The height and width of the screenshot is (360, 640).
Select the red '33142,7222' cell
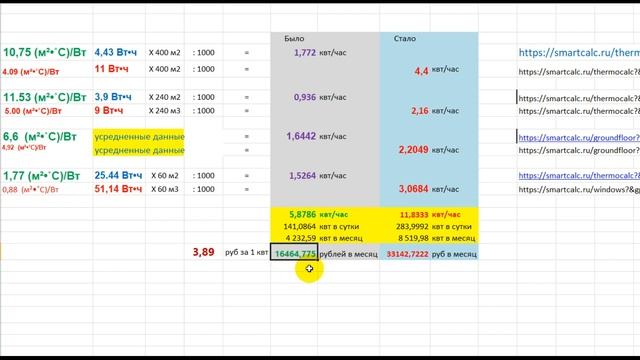tap(407, 254)
